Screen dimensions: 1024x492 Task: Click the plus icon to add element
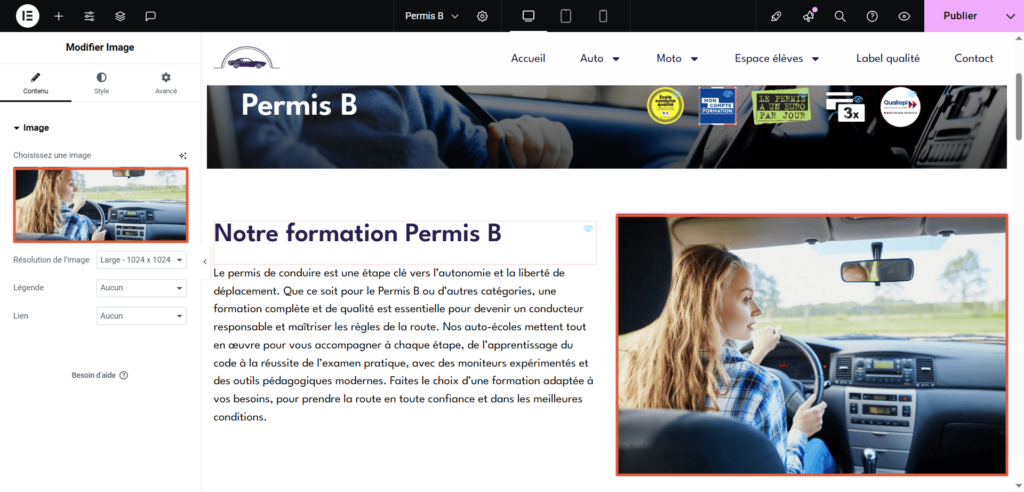59,16
